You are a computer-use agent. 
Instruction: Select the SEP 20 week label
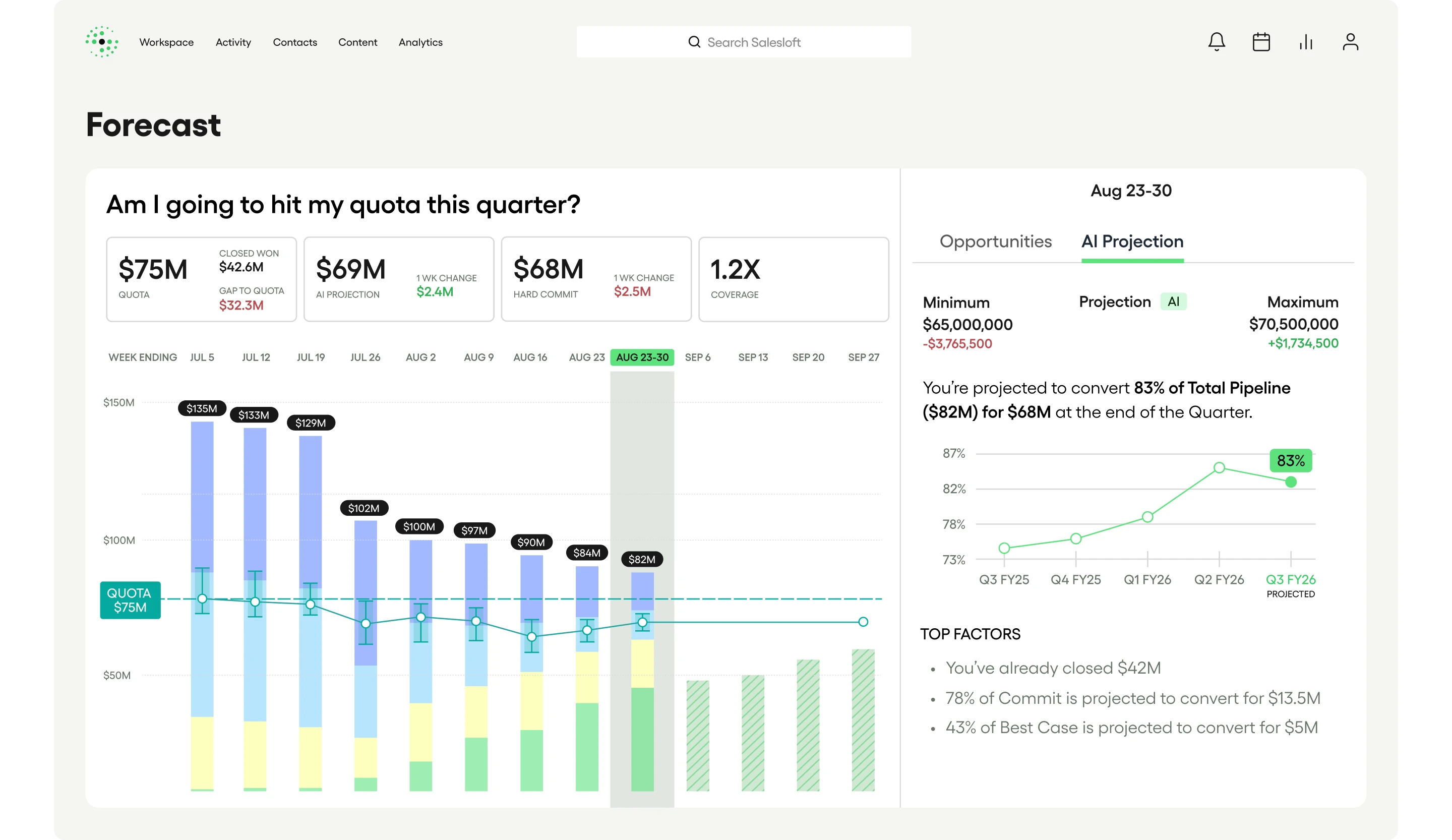(808, 357)
